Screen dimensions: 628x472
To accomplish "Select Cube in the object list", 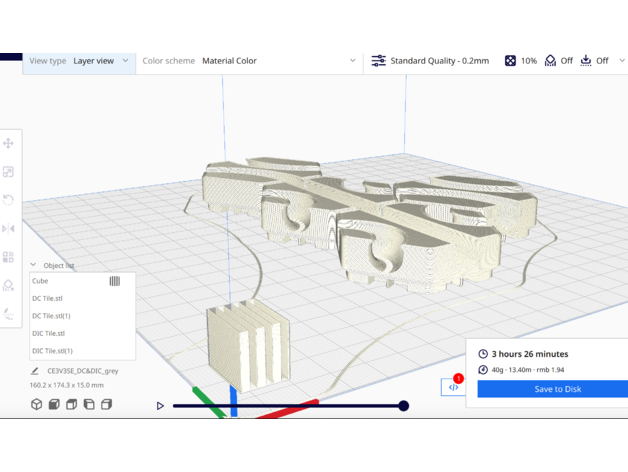I will [40, 281].
